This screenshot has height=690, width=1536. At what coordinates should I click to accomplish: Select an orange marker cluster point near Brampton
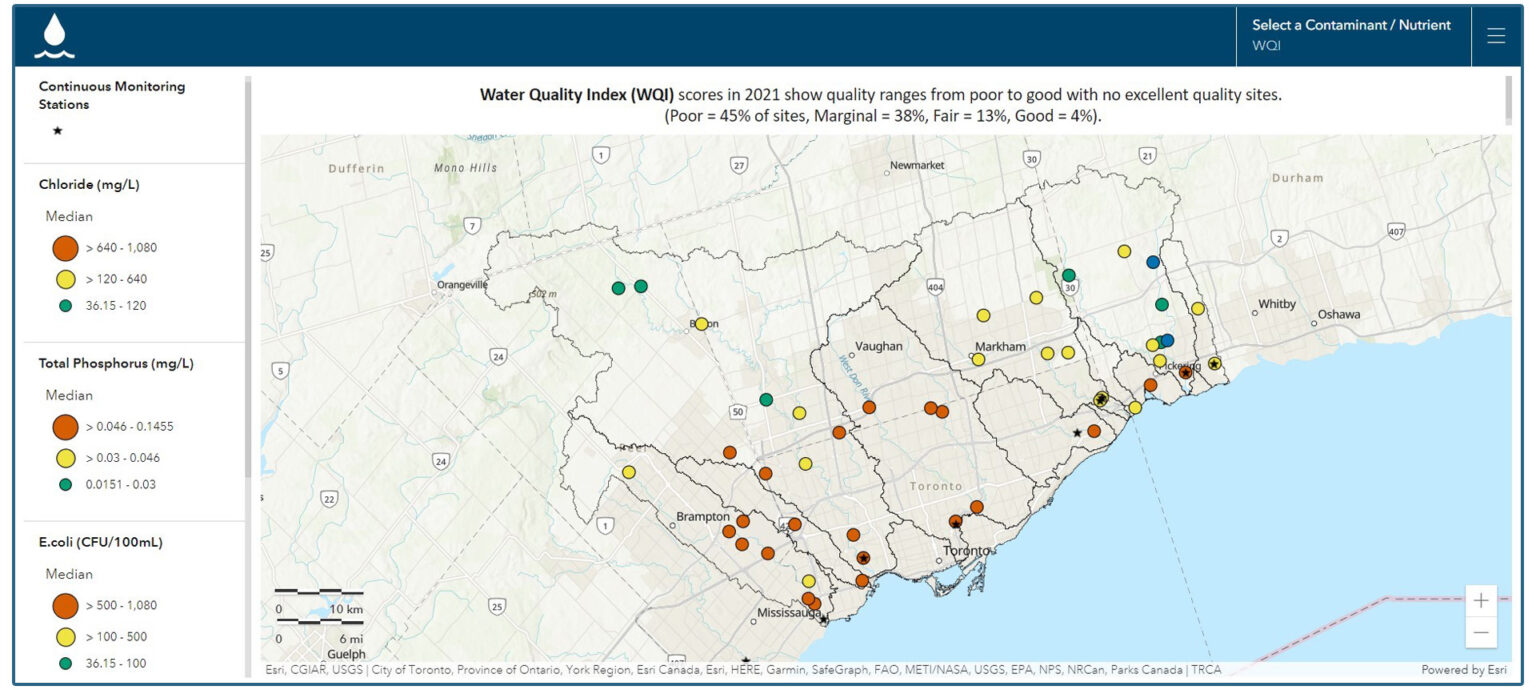click(x=742, y=521)
